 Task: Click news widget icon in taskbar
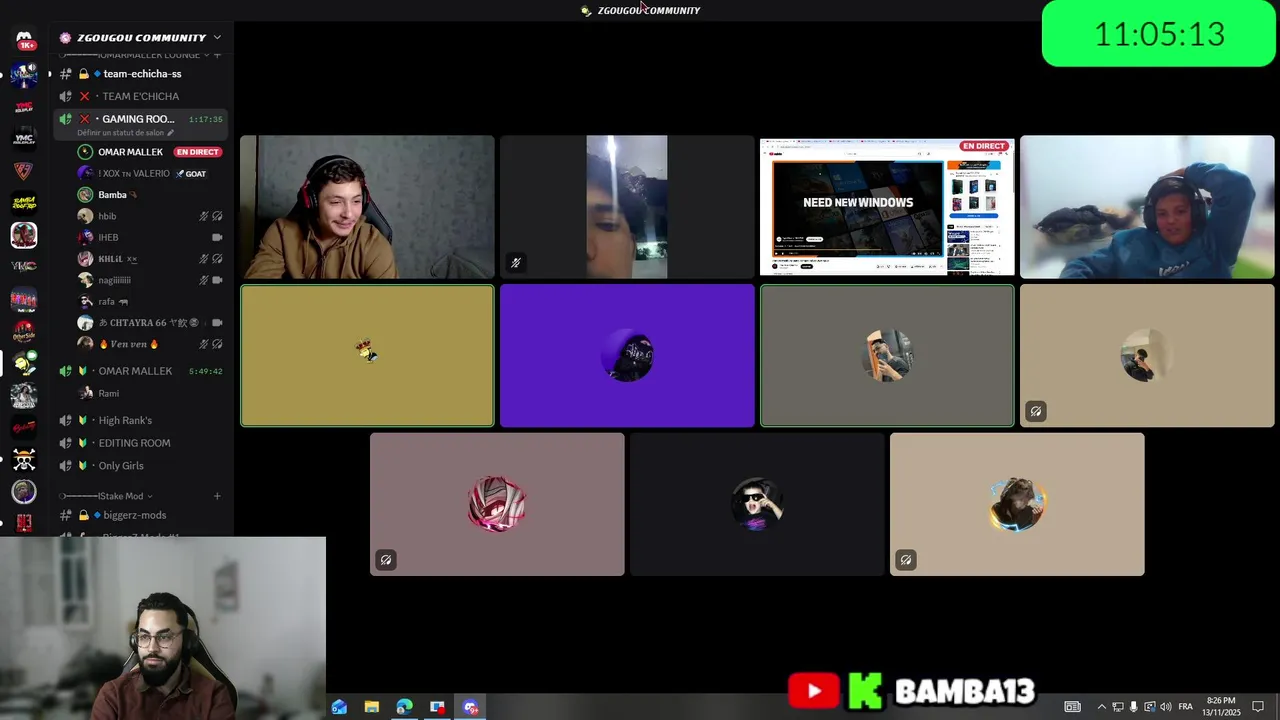[1072, 707]
